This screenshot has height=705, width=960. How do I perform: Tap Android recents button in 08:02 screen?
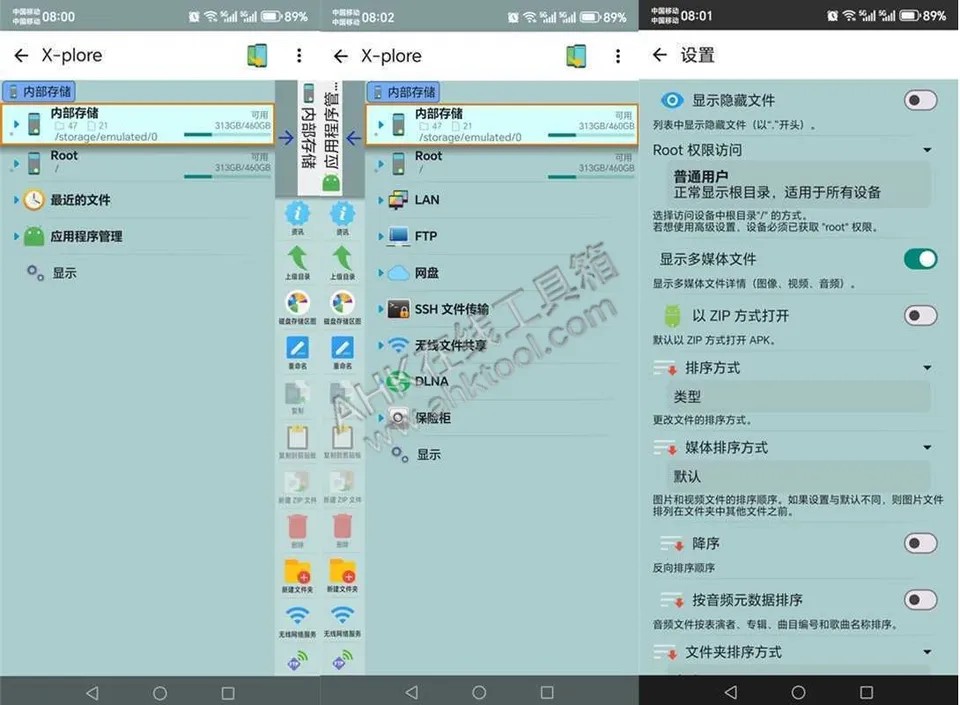tap(547, 692)
